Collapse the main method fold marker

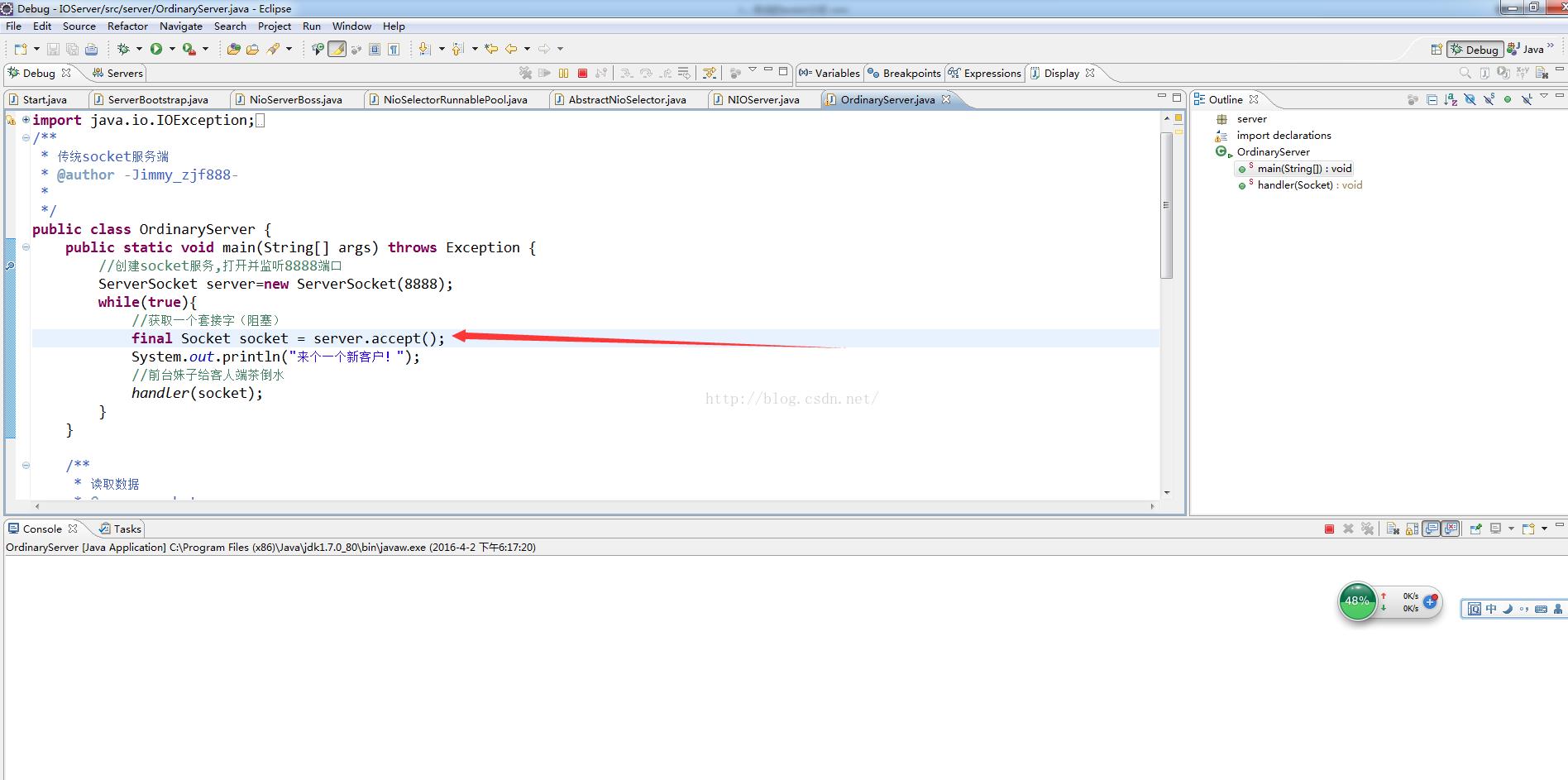pos(26,247)
